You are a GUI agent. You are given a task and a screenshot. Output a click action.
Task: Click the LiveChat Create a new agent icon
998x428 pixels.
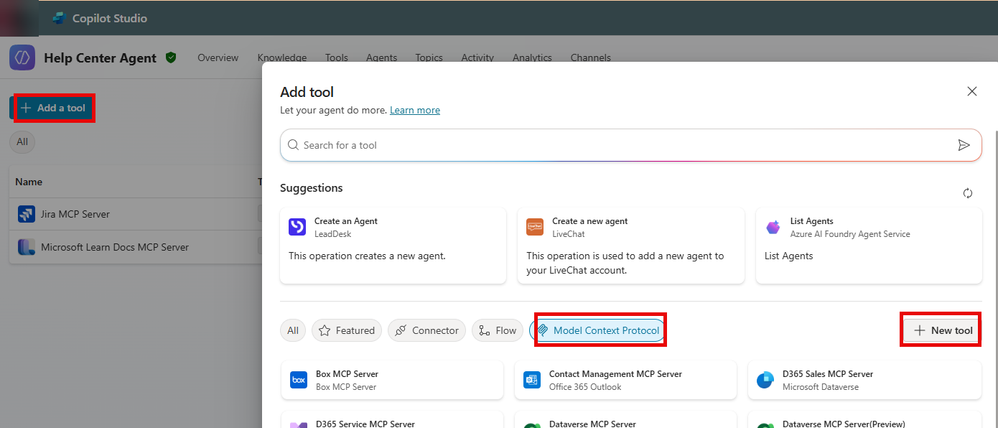click(535, 227)
